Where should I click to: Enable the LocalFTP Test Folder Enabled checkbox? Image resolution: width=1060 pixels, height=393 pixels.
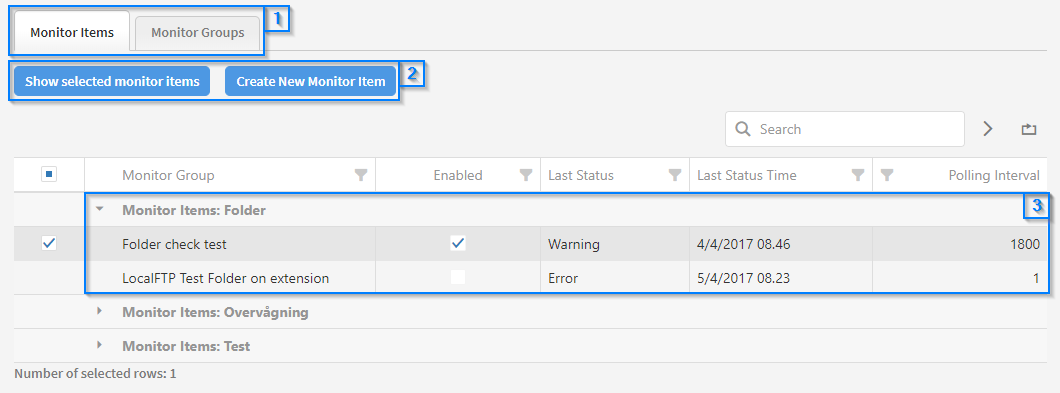click(x=458, y=277)
